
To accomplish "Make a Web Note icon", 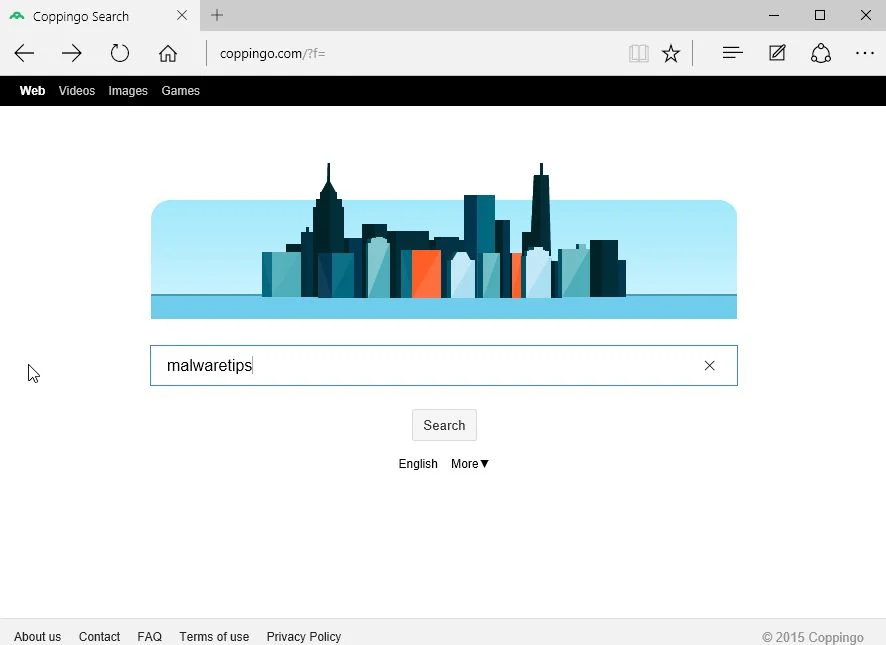I will pos(778,53).
